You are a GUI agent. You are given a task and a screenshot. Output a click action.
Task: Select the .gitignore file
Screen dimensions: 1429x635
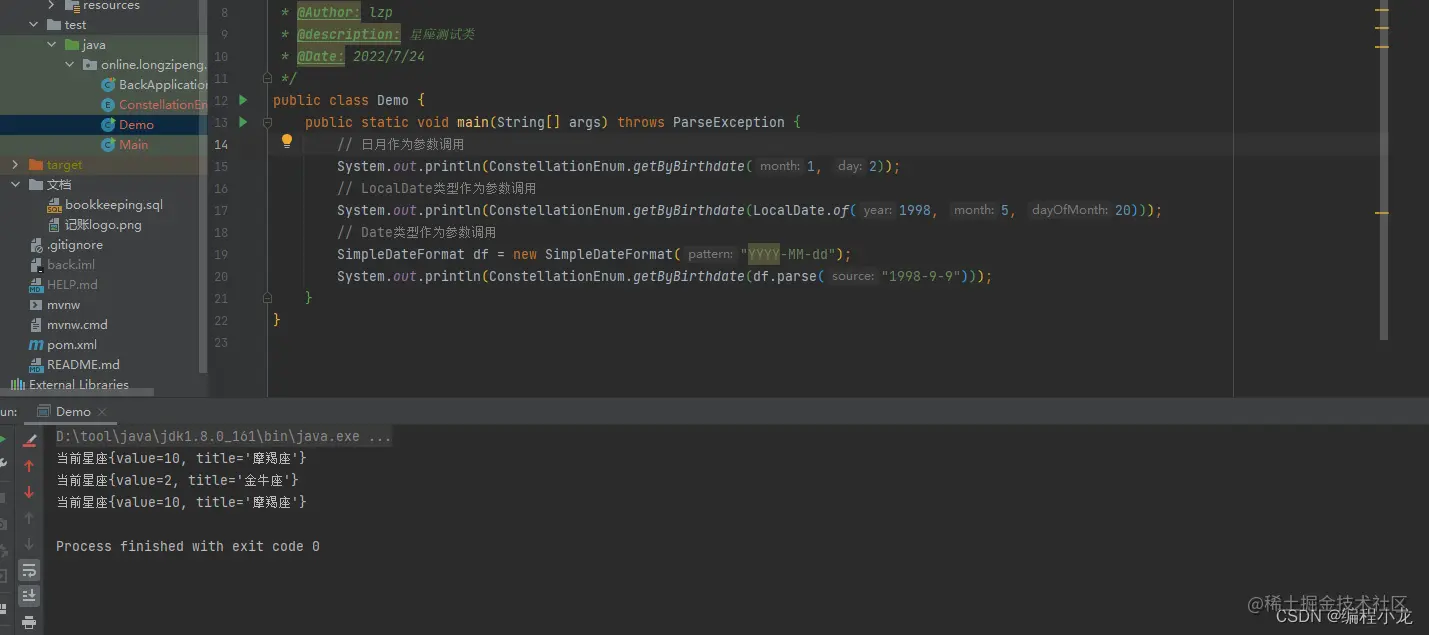point(66,245)
